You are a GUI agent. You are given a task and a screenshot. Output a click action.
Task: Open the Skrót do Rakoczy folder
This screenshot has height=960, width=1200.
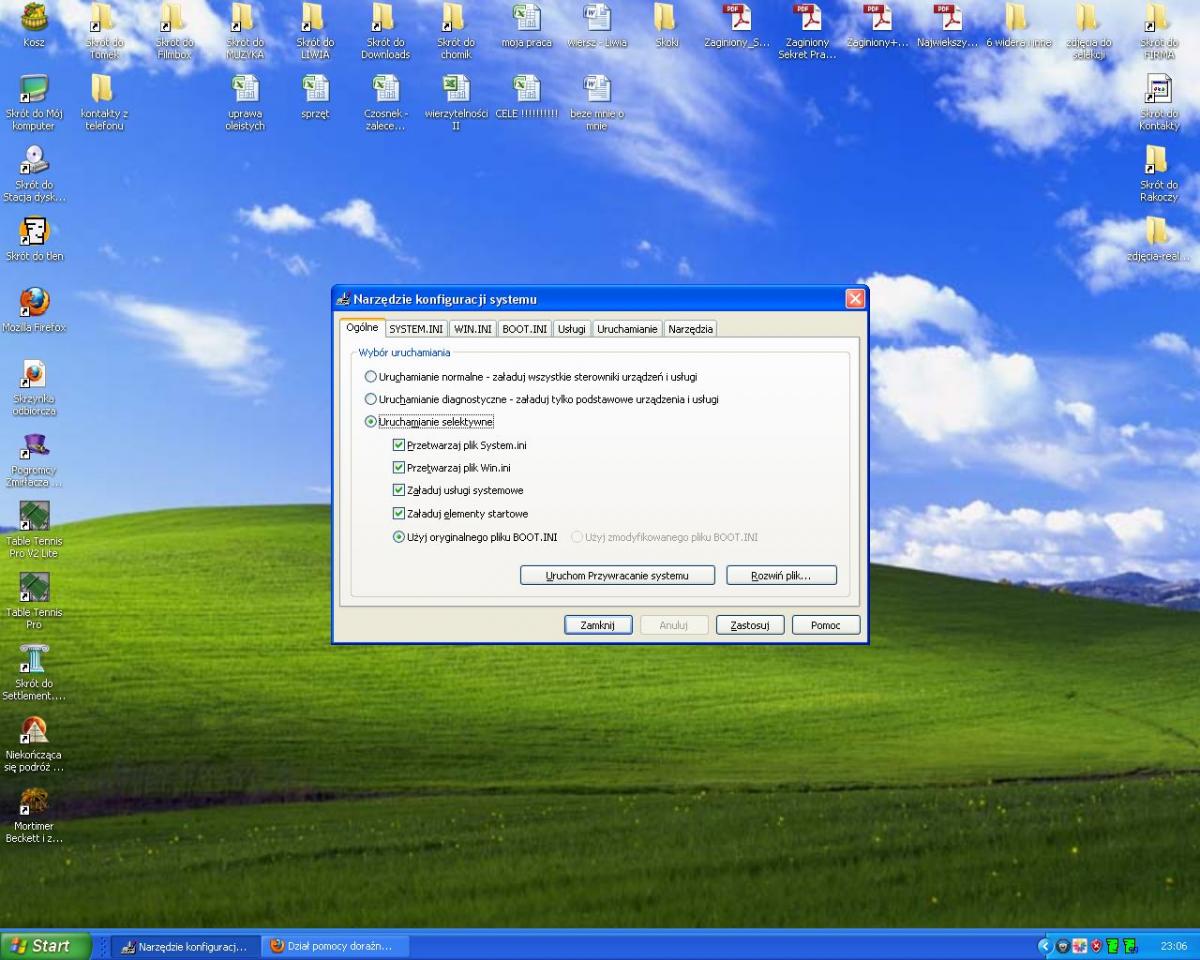1158,173
